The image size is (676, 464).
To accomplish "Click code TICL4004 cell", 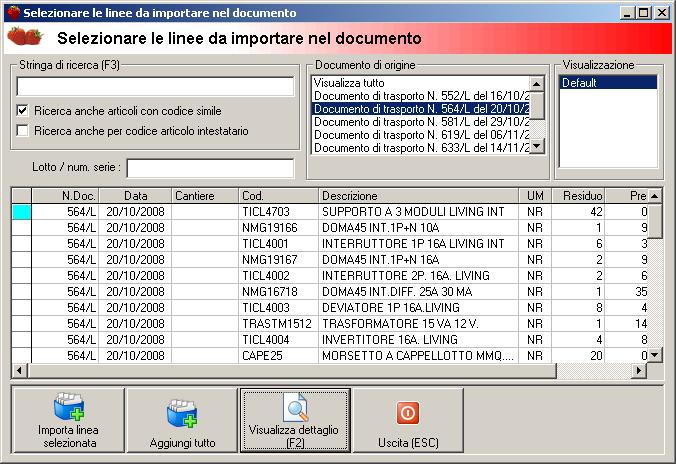I will [279, 339].
